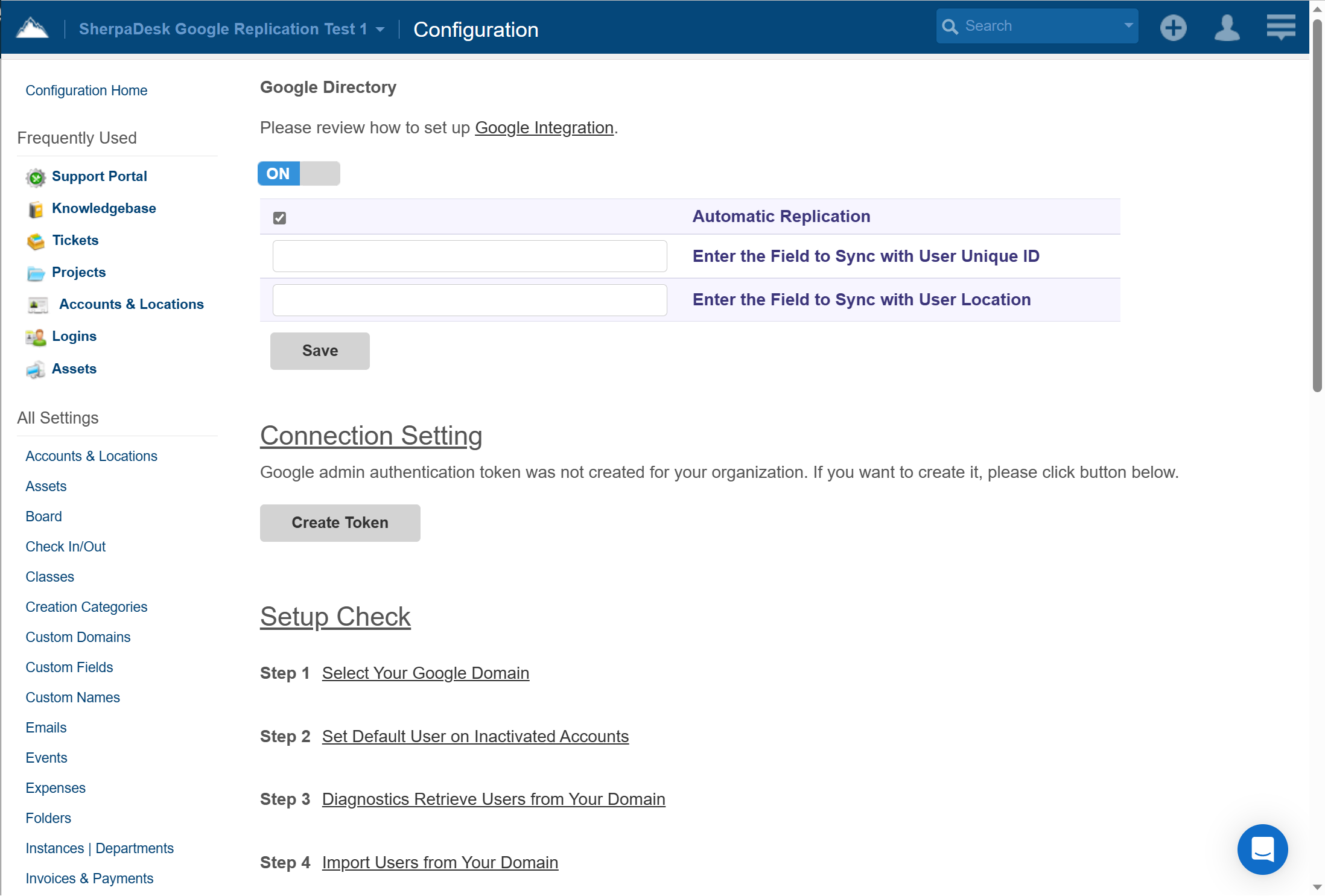
Task: Open Custom Fields settings
Action: [69, 667]
